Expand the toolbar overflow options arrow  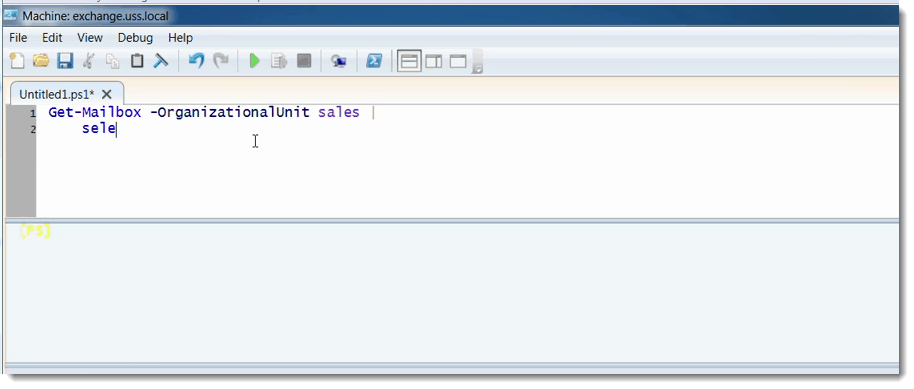click(x=477, y=62)
